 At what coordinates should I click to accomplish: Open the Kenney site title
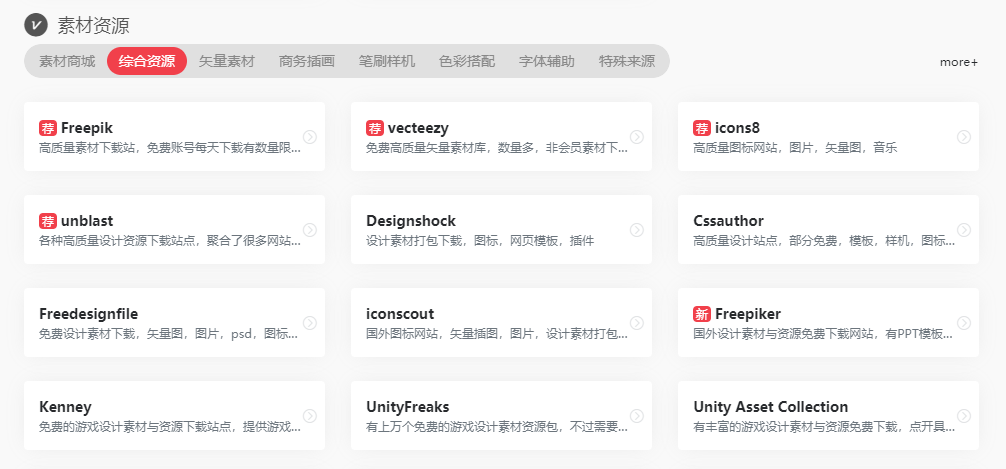[x=65, y=407]
